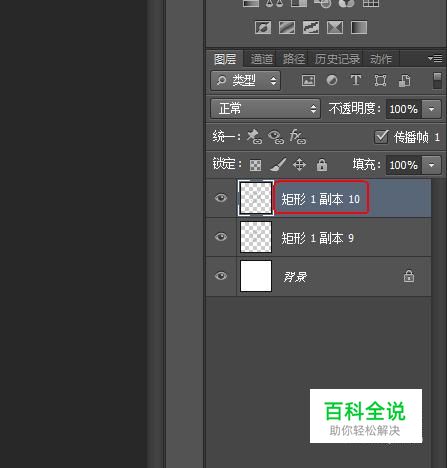Screen dimensions: 447x468
Task: Click the 填充: label
Action: (366, 164)
